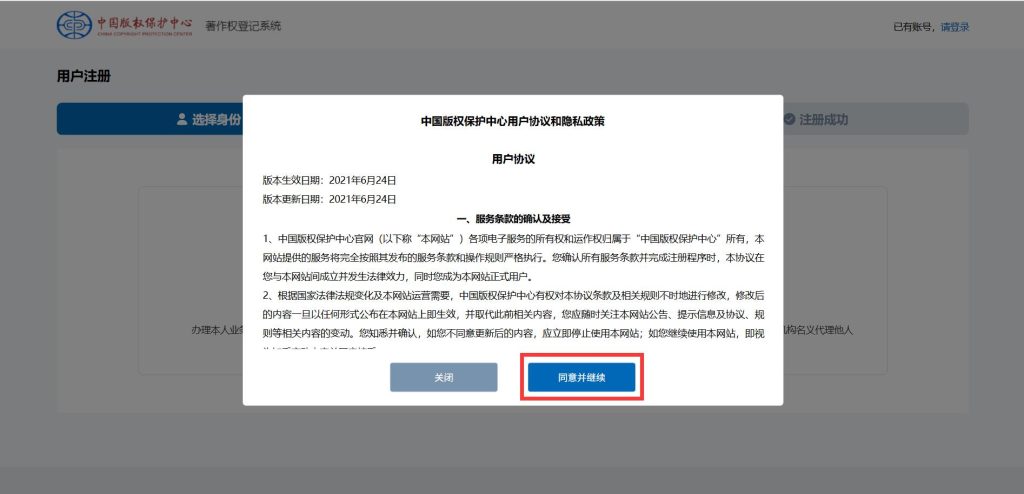Screen dimensions: 1024x494
Task: Click the 用户注册 page heading
Action: click(x=84, y=76)
